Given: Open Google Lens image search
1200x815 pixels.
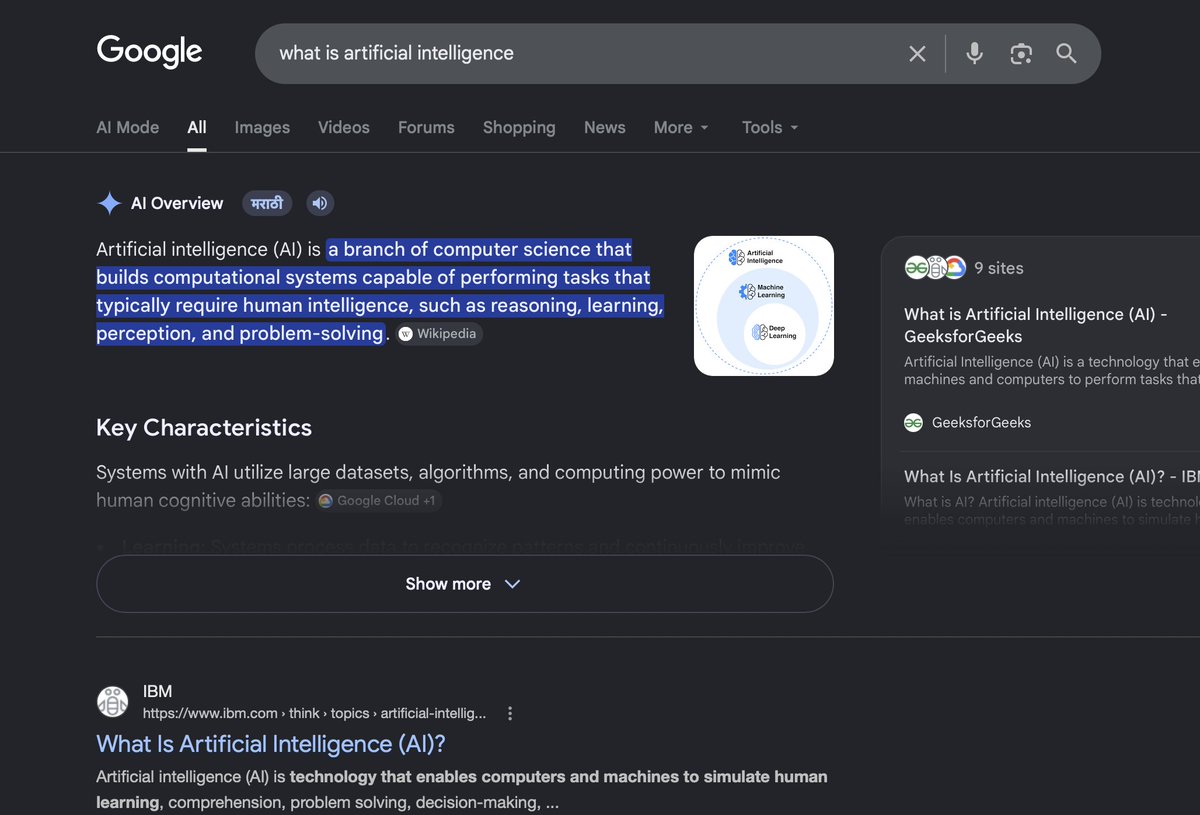Looking at the screenshot, I should click(x=1020, y=54).
